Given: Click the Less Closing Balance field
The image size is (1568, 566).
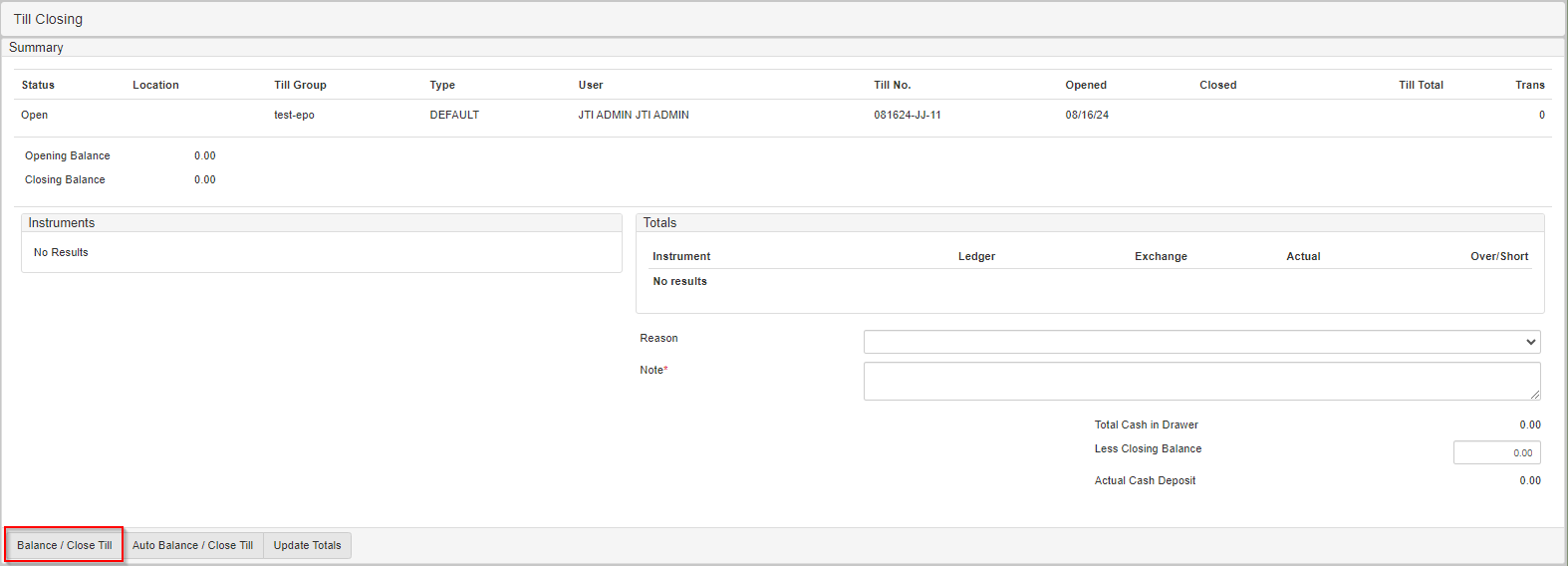Looking at the screenshot, I should (1496, 452).
